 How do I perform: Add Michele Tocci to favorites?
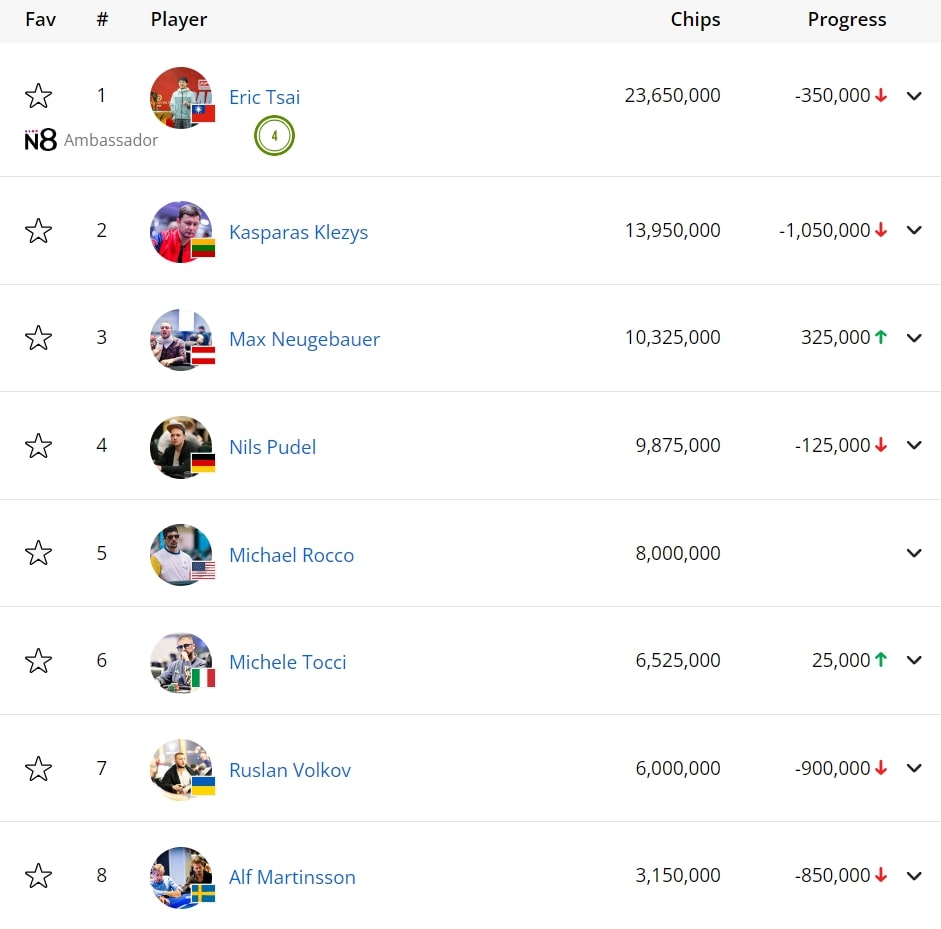click(38, 661)
